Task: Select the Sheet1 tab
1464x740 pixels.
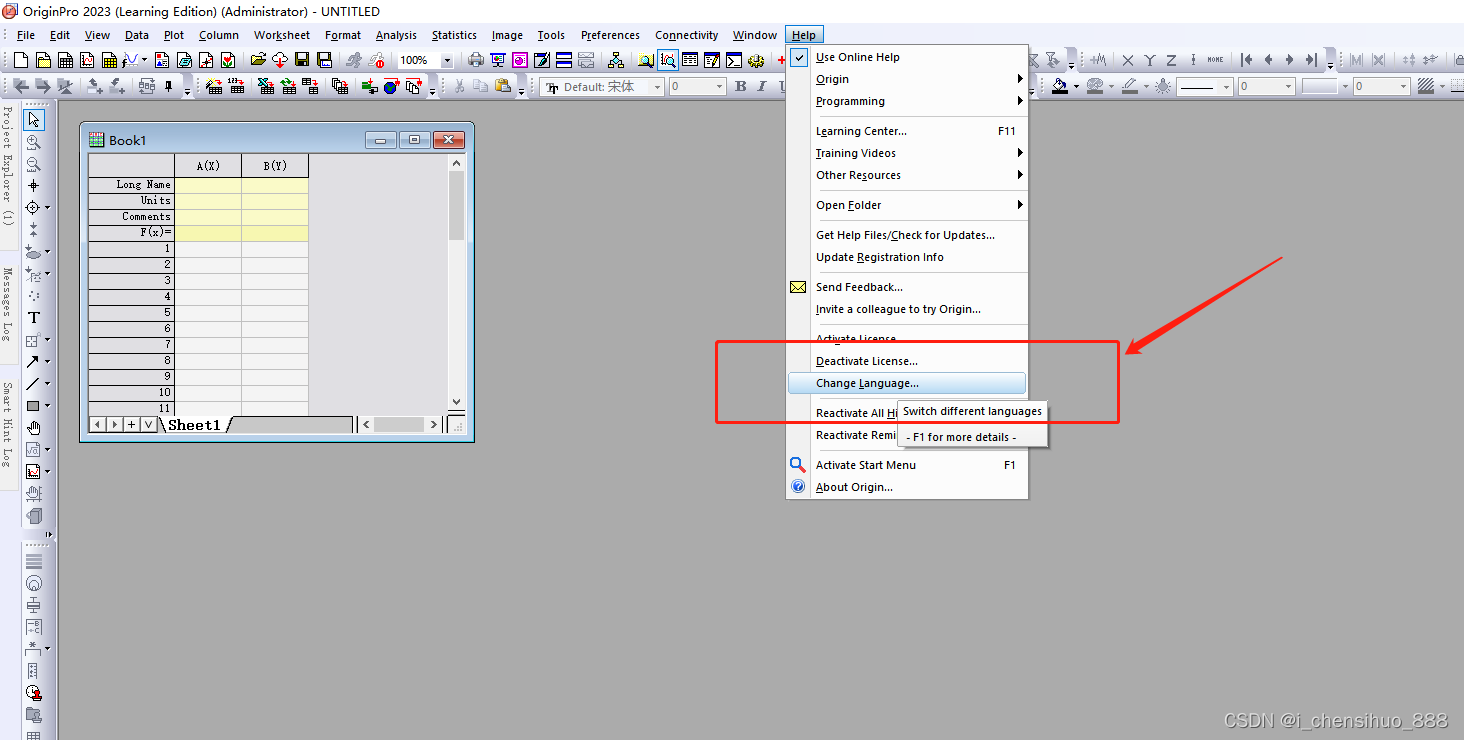Action: pyautogui.click(x=194, y=425)
